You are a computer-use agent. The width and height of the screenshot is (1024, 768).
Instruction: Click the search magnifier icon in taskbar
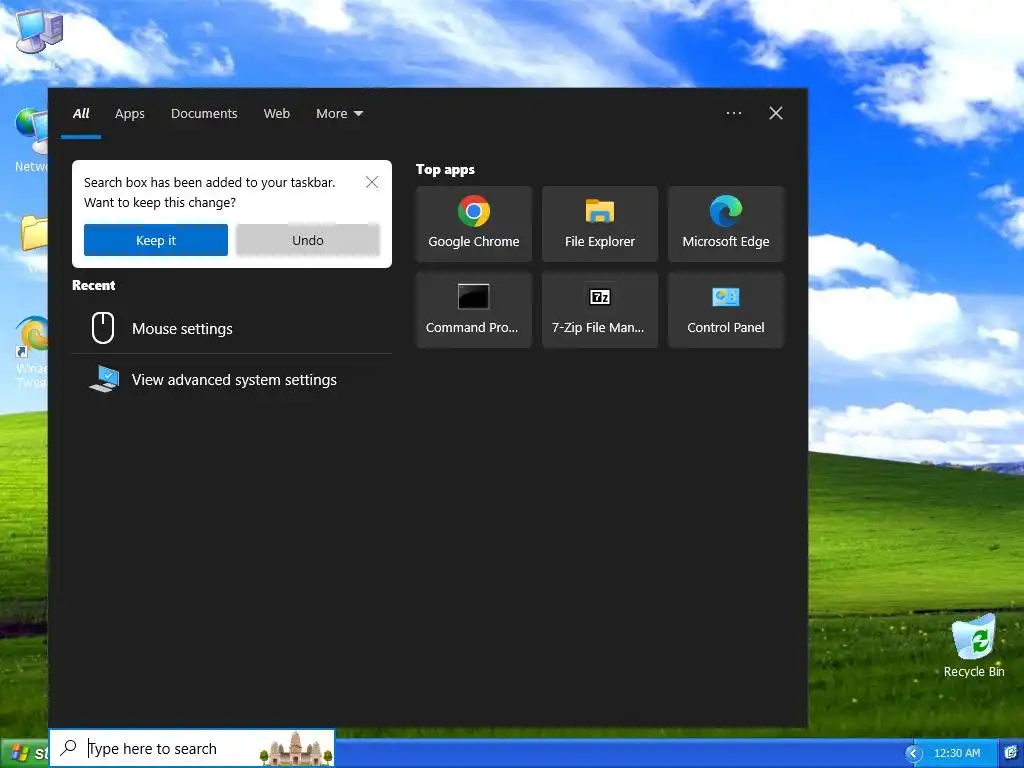click(x=69, y=748)
